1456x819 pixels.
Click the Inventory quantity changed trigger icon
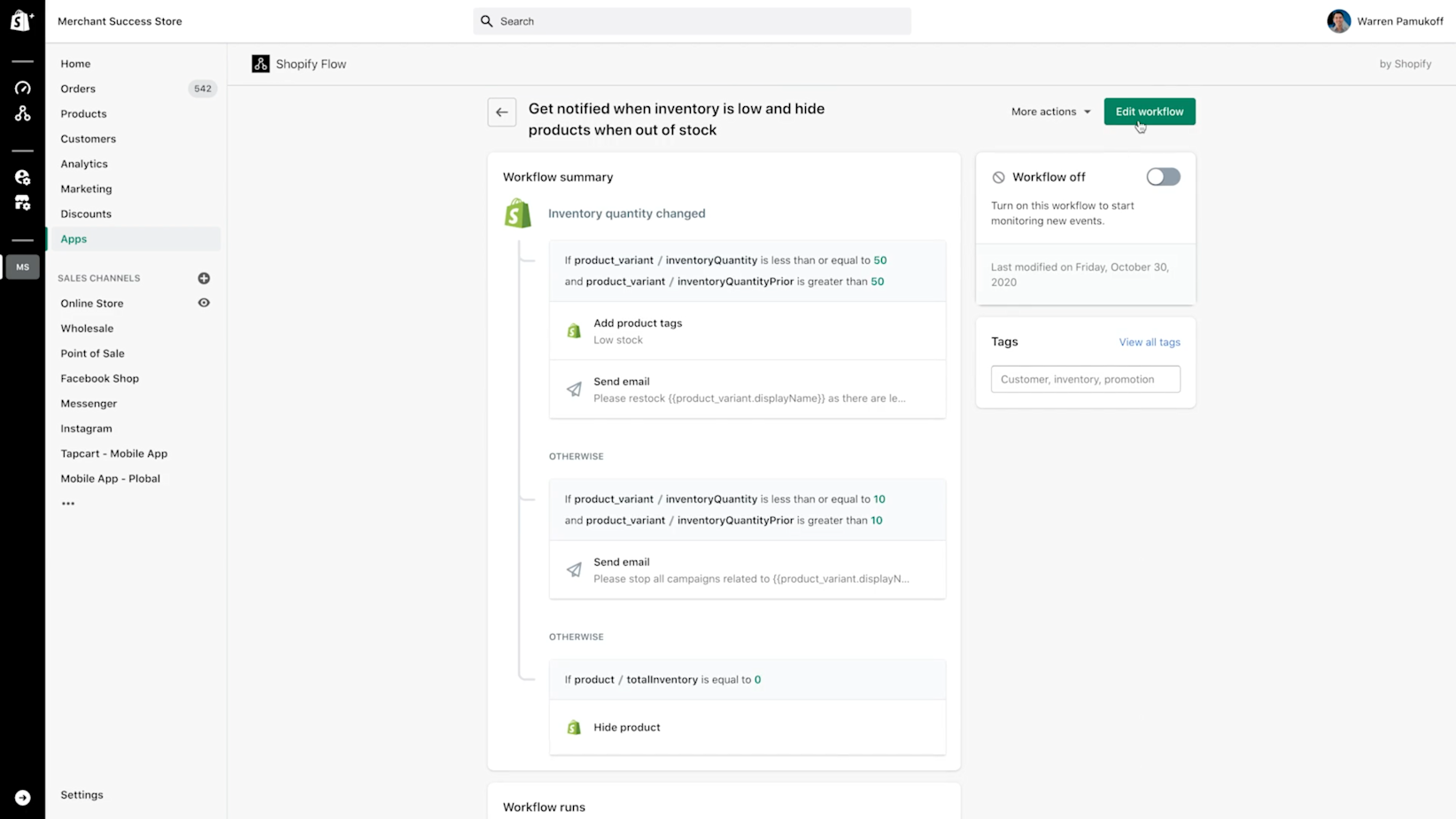pos(517,212)
